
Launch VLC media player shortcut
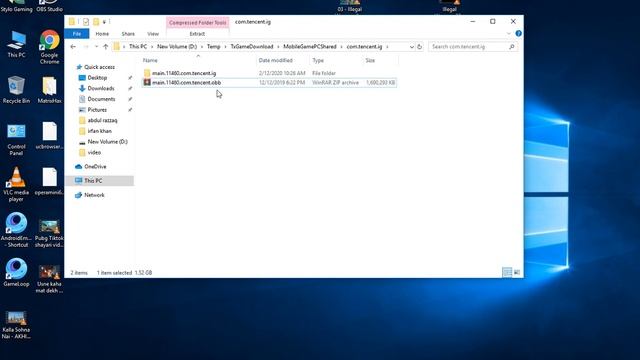click(x=16, y=184)
